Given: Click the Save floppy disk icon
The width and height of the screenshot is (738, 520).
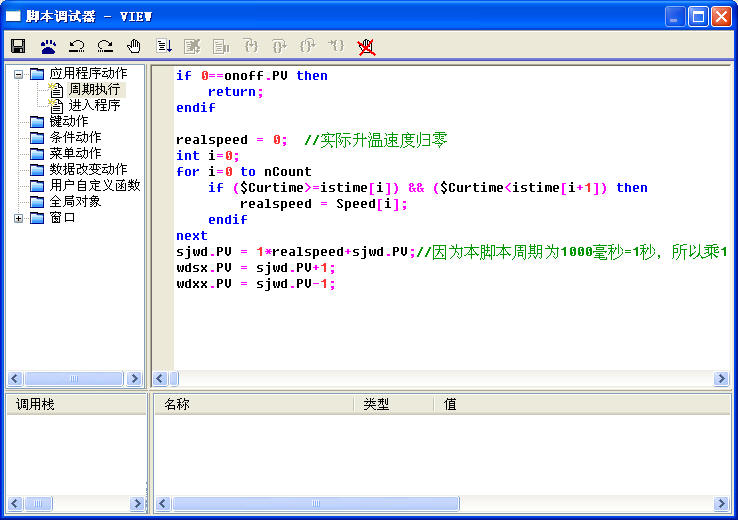Looking at the screenshot, I should 18,46.
